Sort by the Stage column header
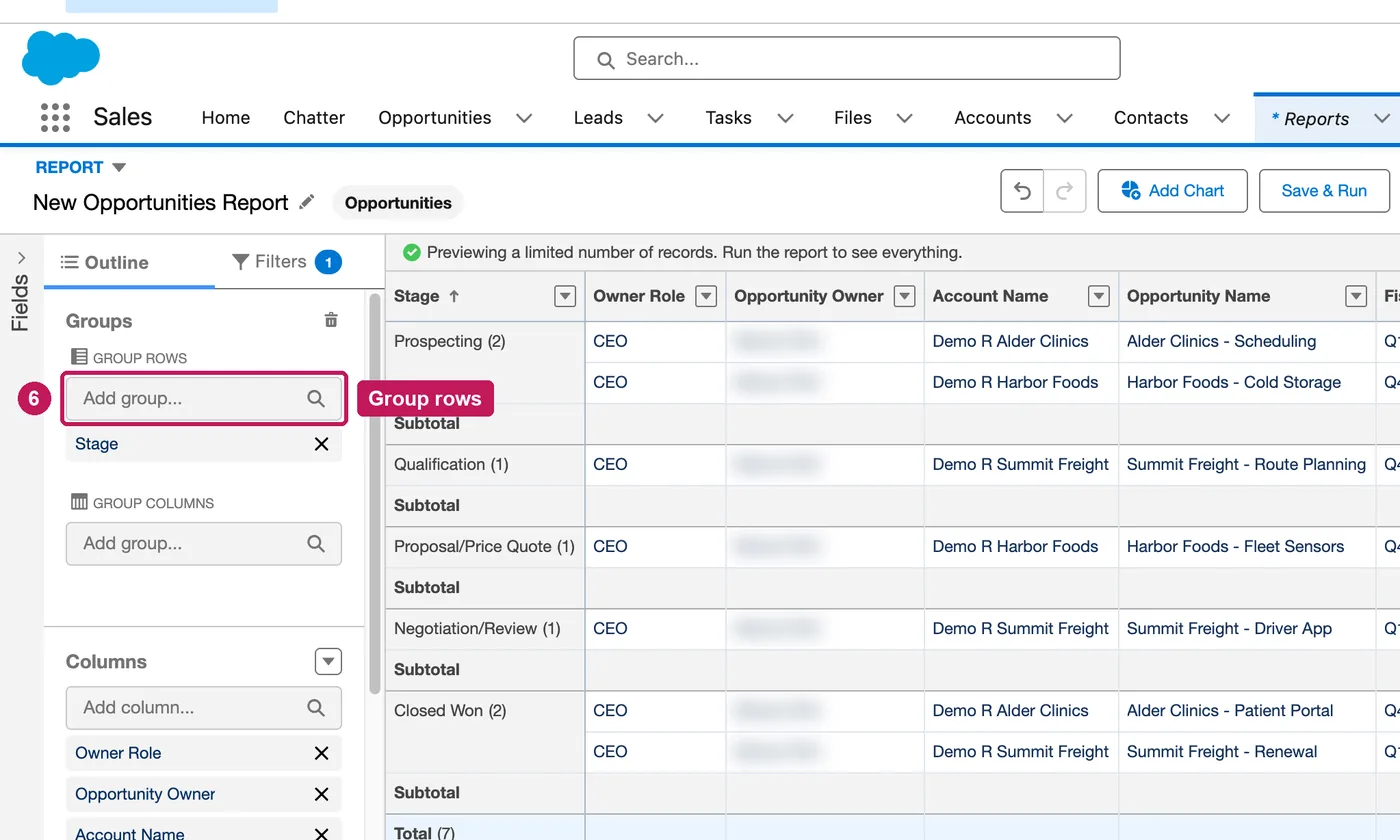Image resolution: width=1400 pixels, height=840 pixels. click(426, 296)
